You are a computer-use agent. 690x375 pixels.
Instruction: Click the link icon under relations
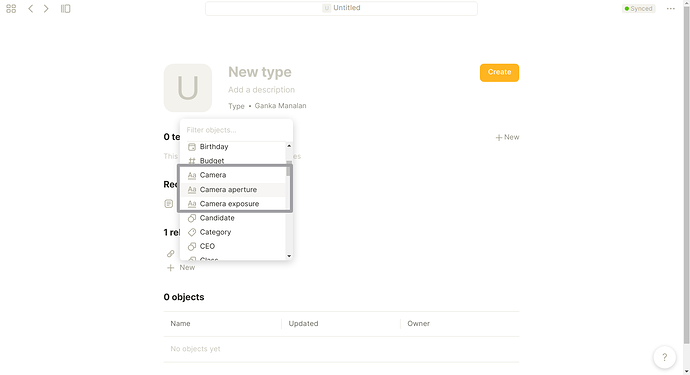click(x=170, y=254)
